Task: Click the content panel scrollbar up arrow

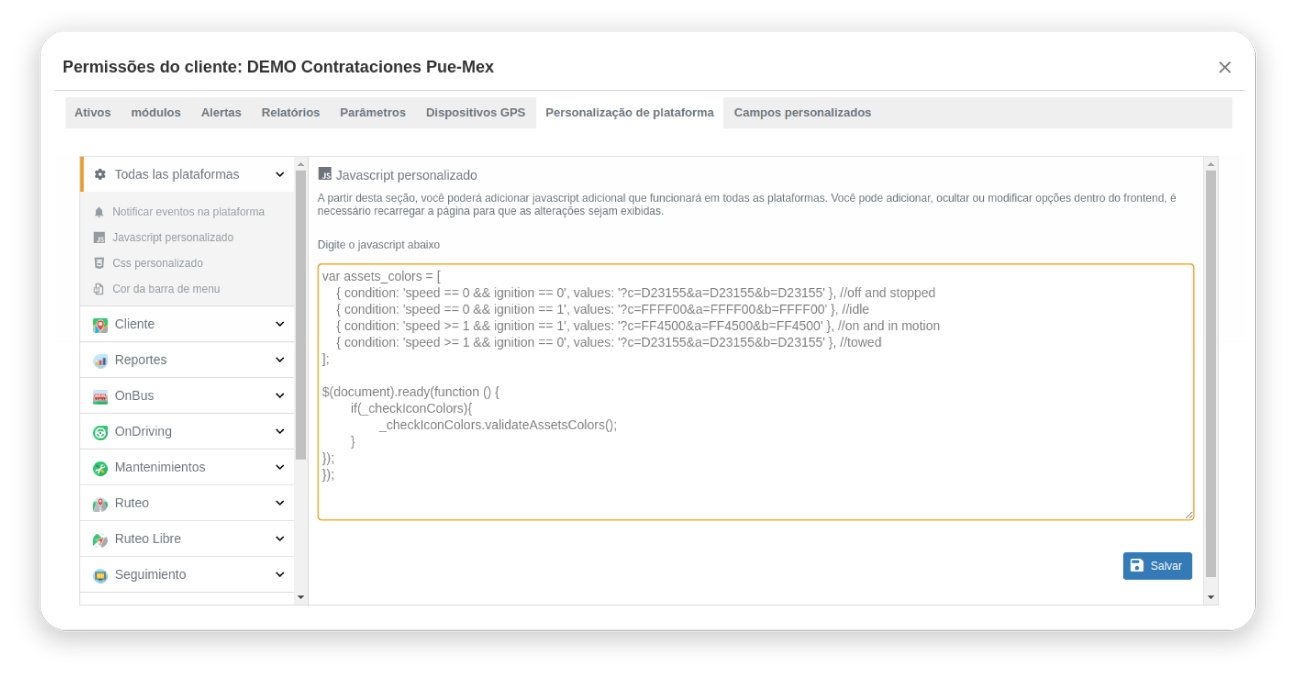Action: click(x=1211, y=164)
